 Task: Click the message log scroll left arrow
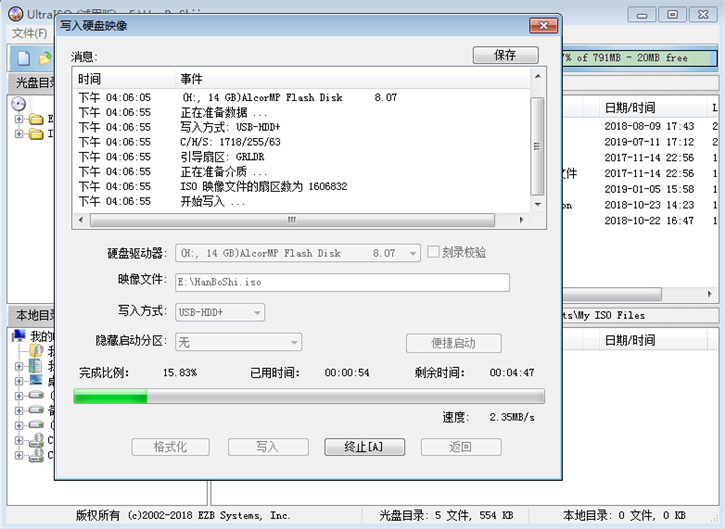[x=81, y=220]
